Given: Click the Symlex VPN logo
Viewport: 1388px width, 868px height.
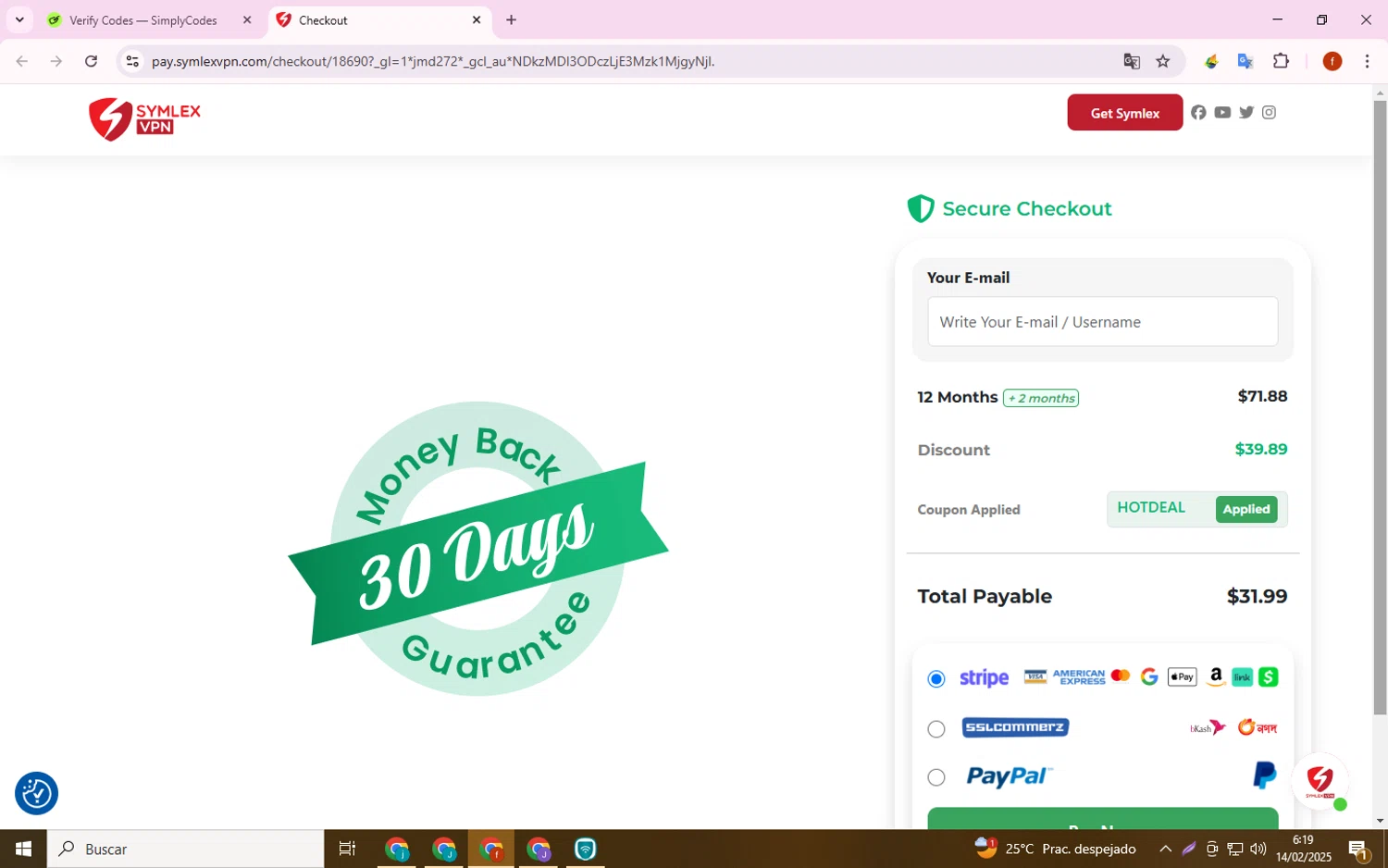Looking at the screenshot, I should 144,118.
